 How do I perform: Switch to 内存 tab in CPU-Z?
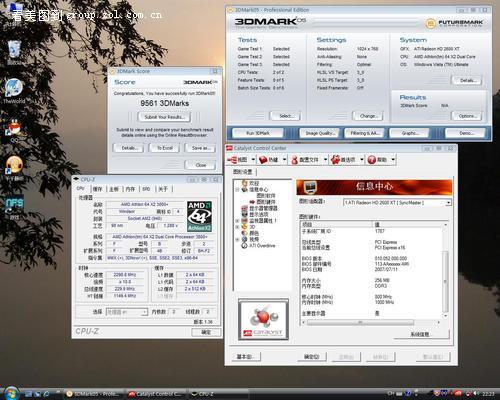(130, 189)
